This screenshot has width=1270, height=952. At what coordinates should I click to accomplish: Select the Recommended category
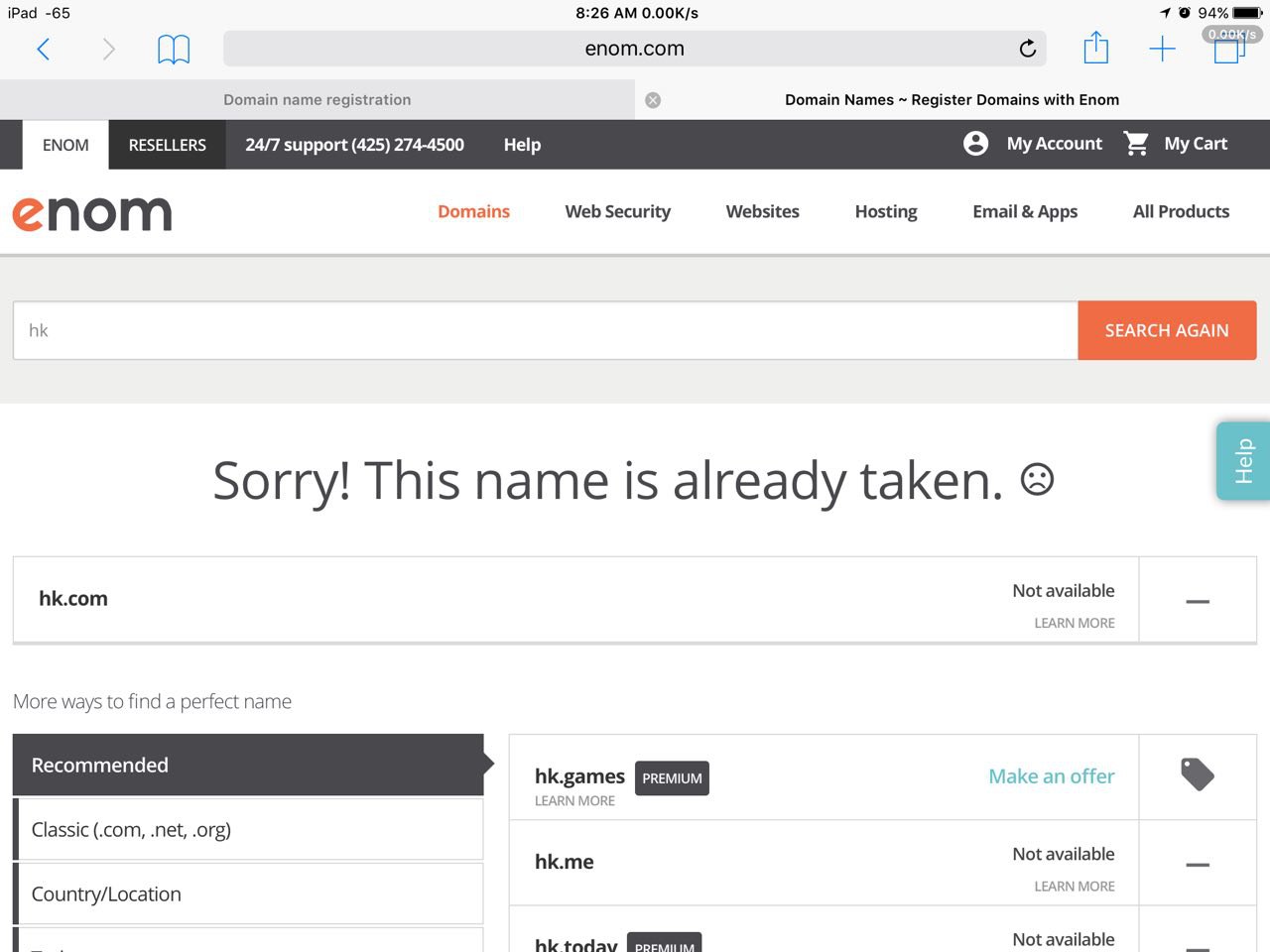click(x=248, y=765)
